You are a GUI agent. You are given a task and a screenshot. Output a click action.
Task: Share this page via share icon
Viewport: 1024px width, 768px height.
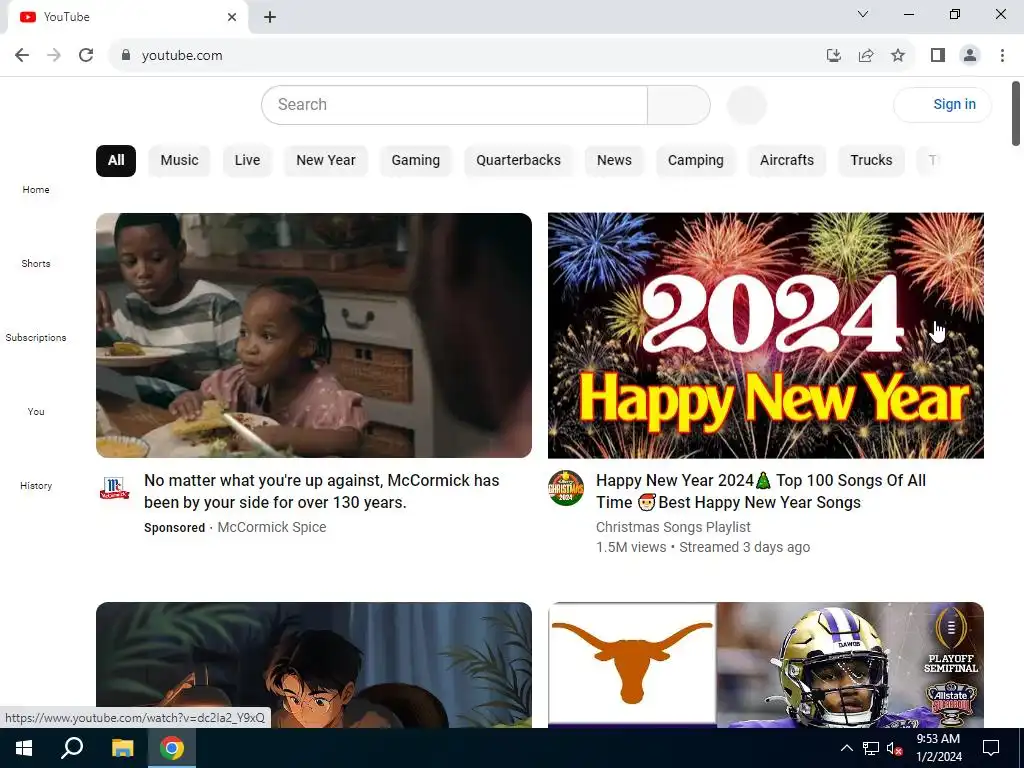[866, 56]
